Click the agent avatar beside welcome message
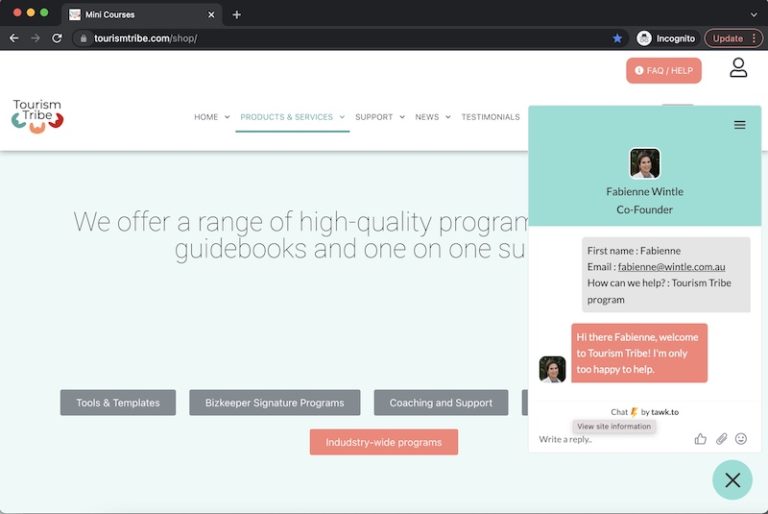The height and width of the screenshot is (514, 768). pos(552,369)
